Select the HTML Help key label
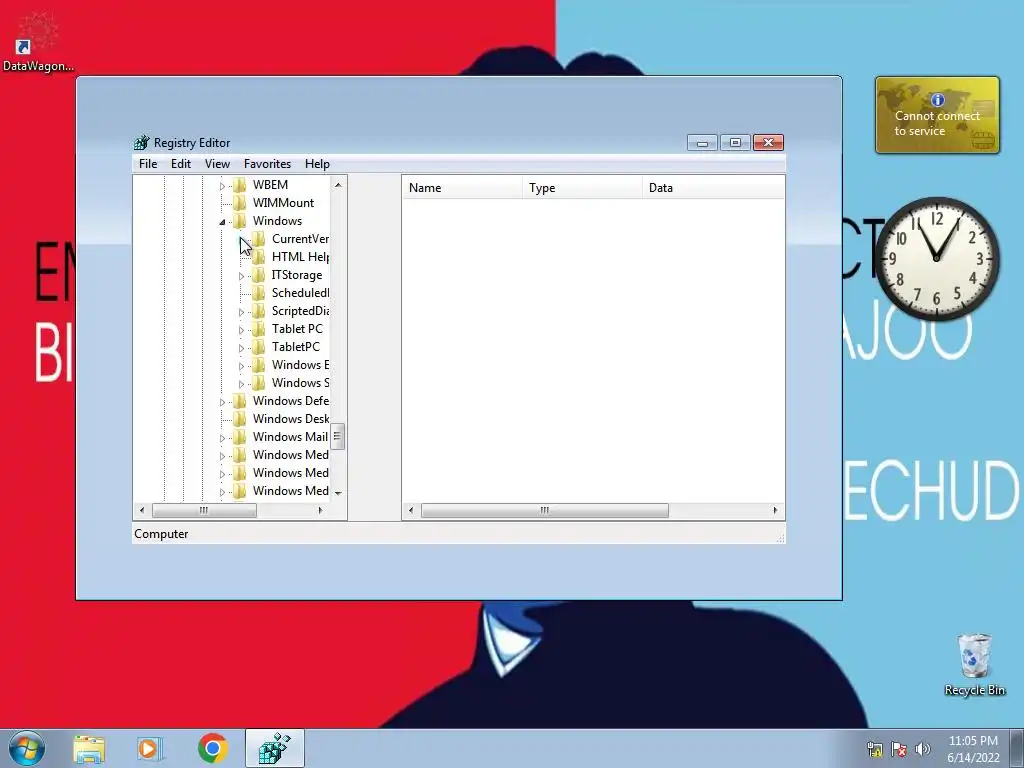 (300, 257)
